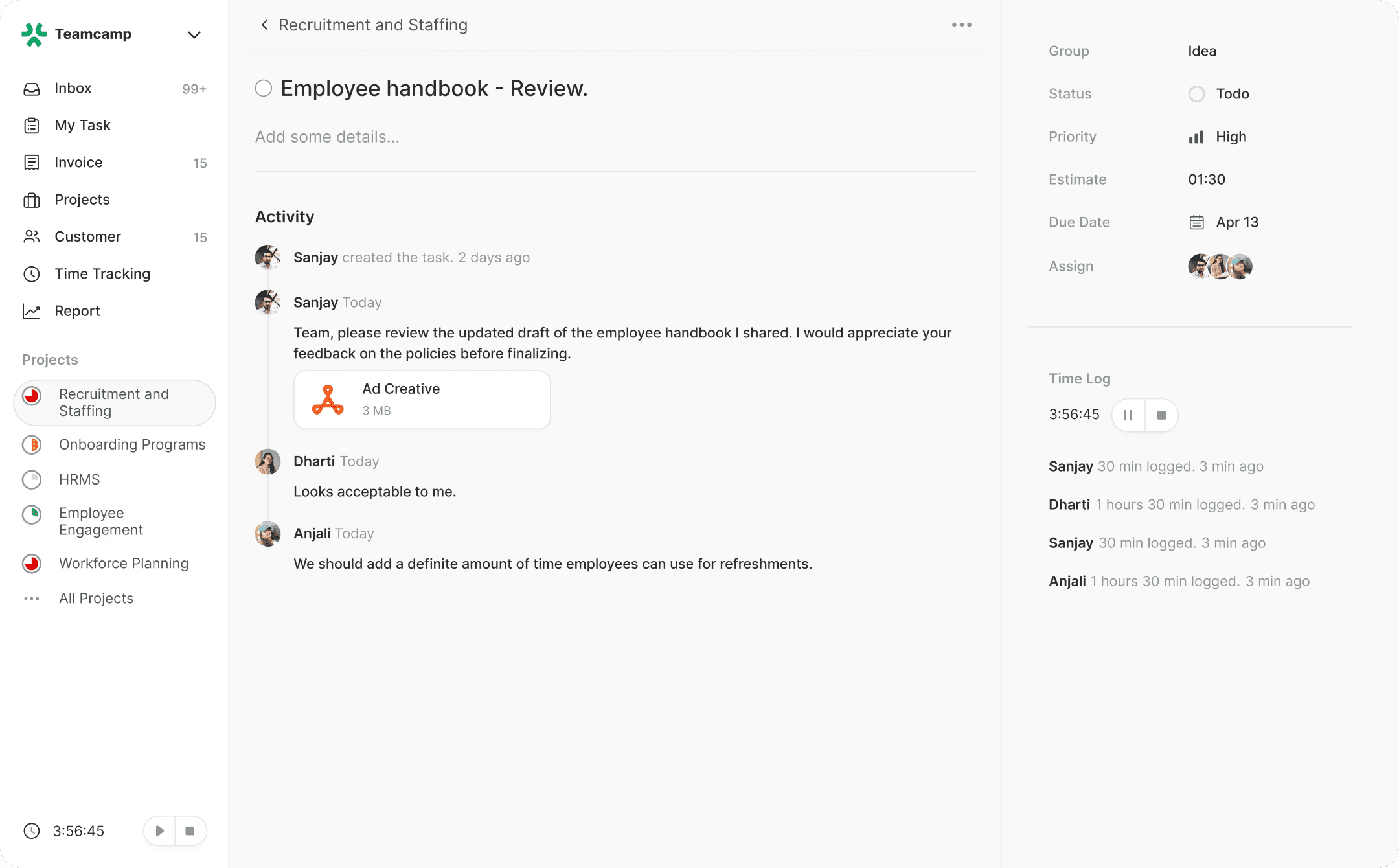1399x868 pixels.
Task: Stop the Time Log timer
Action: pyautogui.click(x=1161, y=415)
